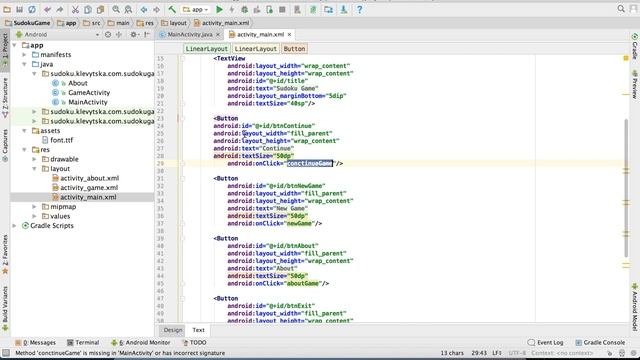Run the app with the green play icon
Image resolution: width=640 pixels, height=360 pixels.
[x=219, y=9]
